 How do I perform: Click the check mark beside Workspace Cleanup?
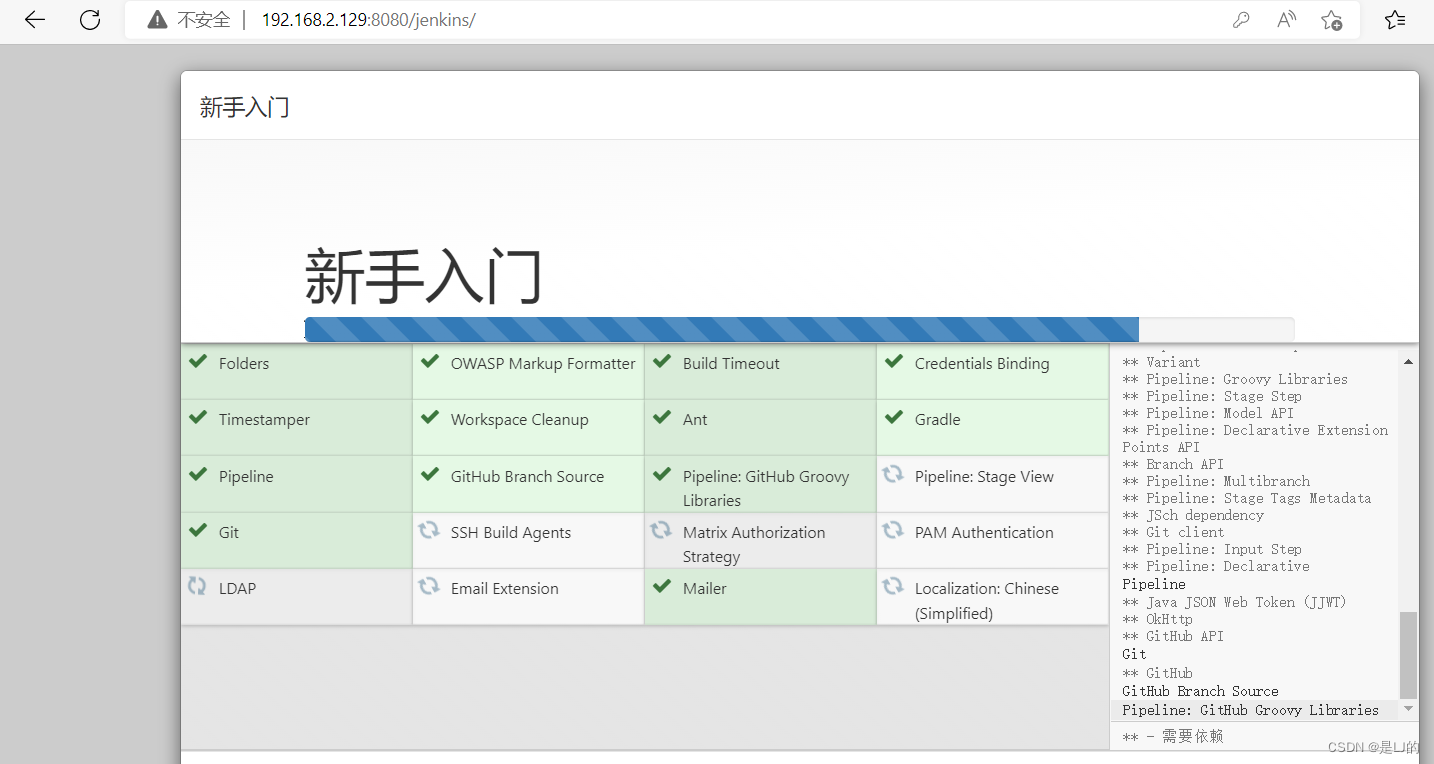click(430, 417)
